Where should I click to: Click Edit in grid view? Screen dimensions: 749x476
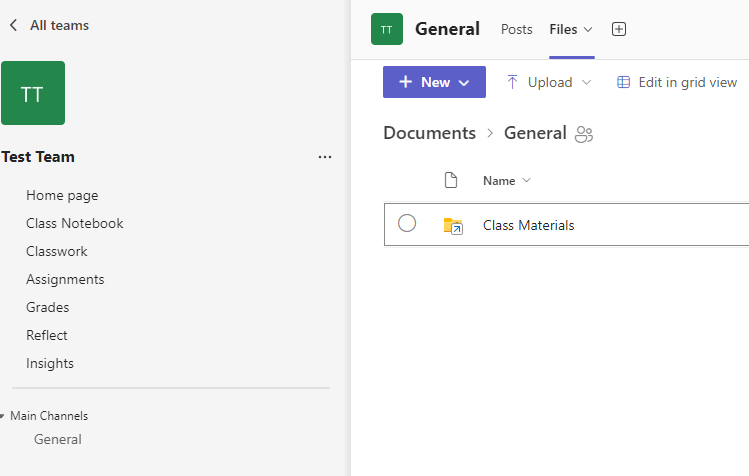[687, 82]
